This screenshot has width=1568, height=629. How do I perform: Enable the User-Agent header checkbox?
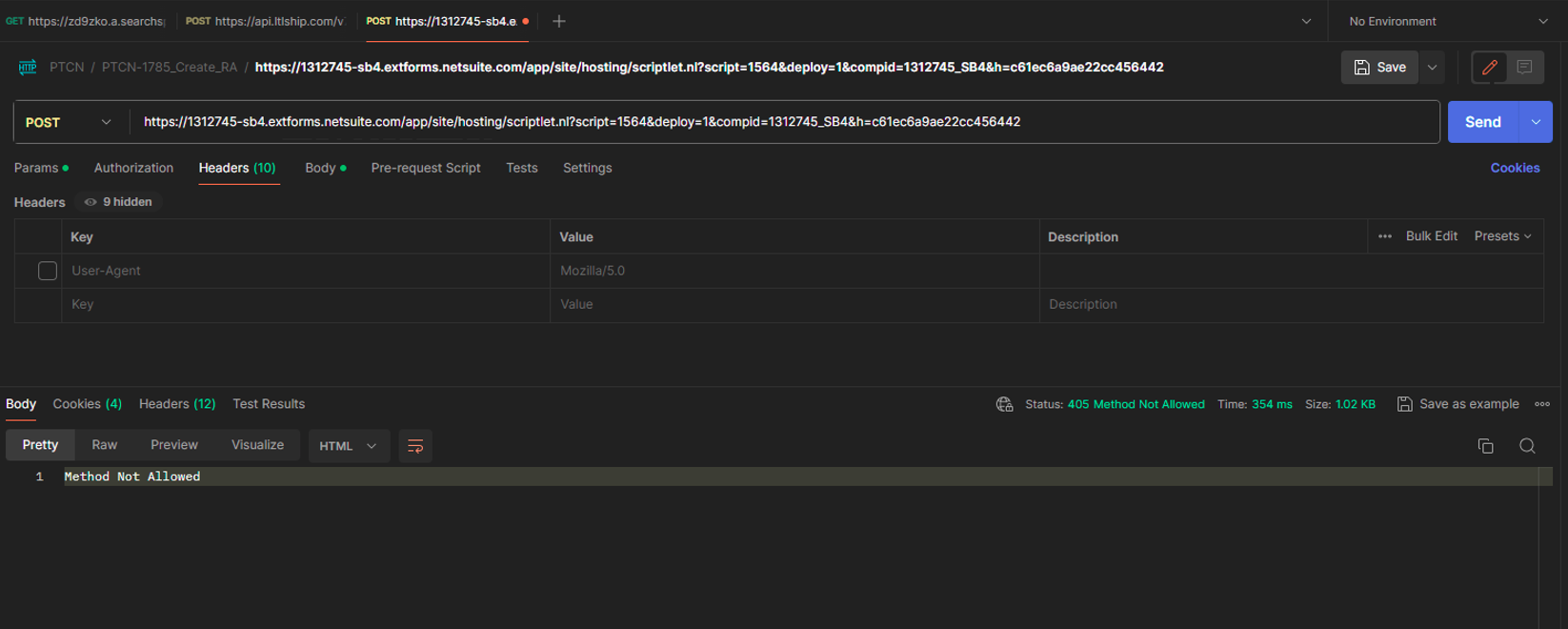[x=48, y=271]
